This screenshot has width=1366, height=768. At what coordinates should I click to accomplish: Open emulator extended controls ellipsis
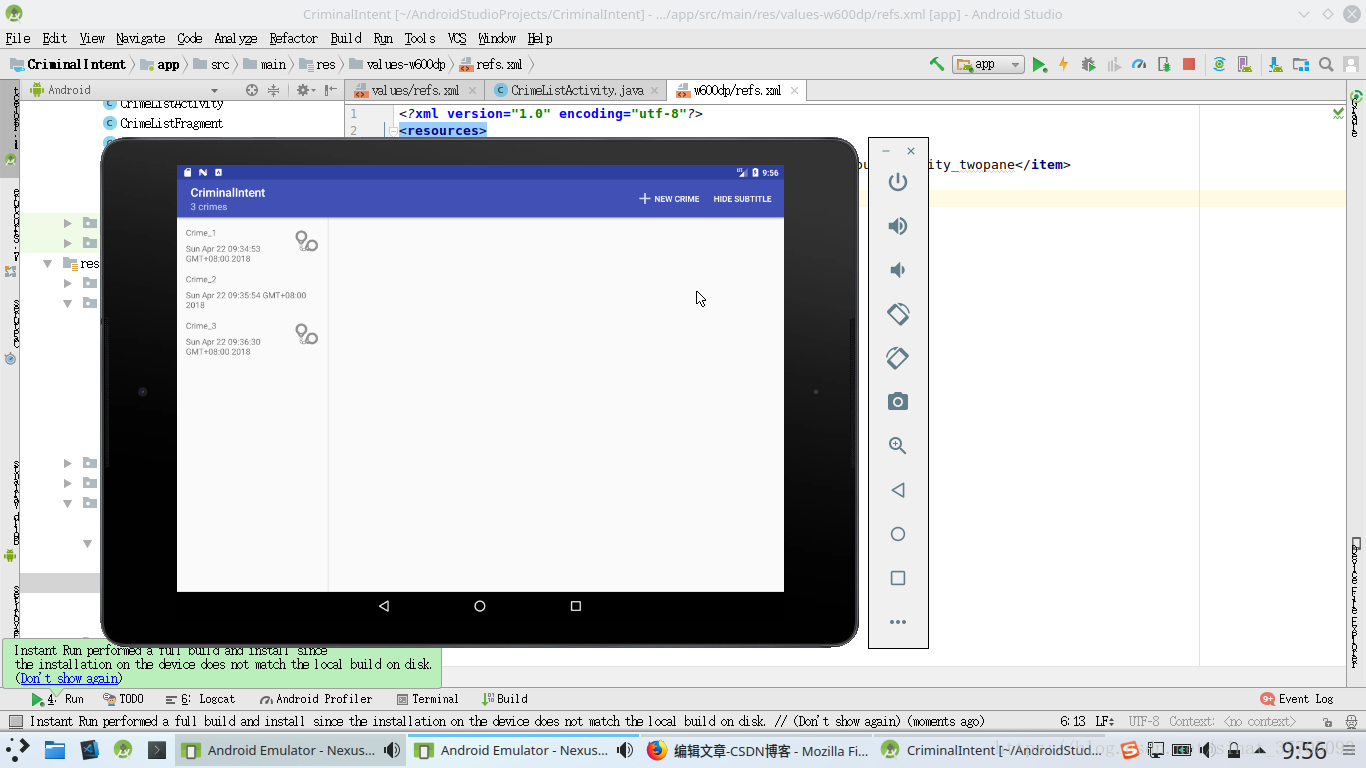coord(898,622)
